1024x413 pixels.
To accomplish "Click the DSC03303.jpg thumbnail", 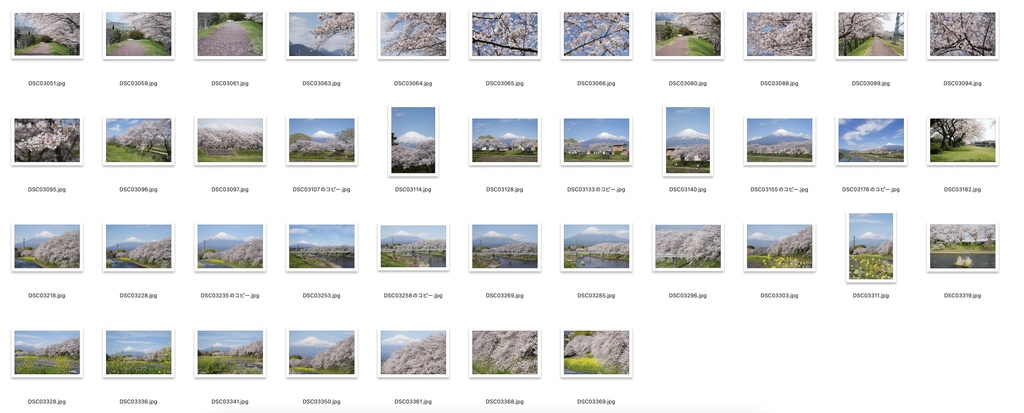I will [x=779, y=247].
